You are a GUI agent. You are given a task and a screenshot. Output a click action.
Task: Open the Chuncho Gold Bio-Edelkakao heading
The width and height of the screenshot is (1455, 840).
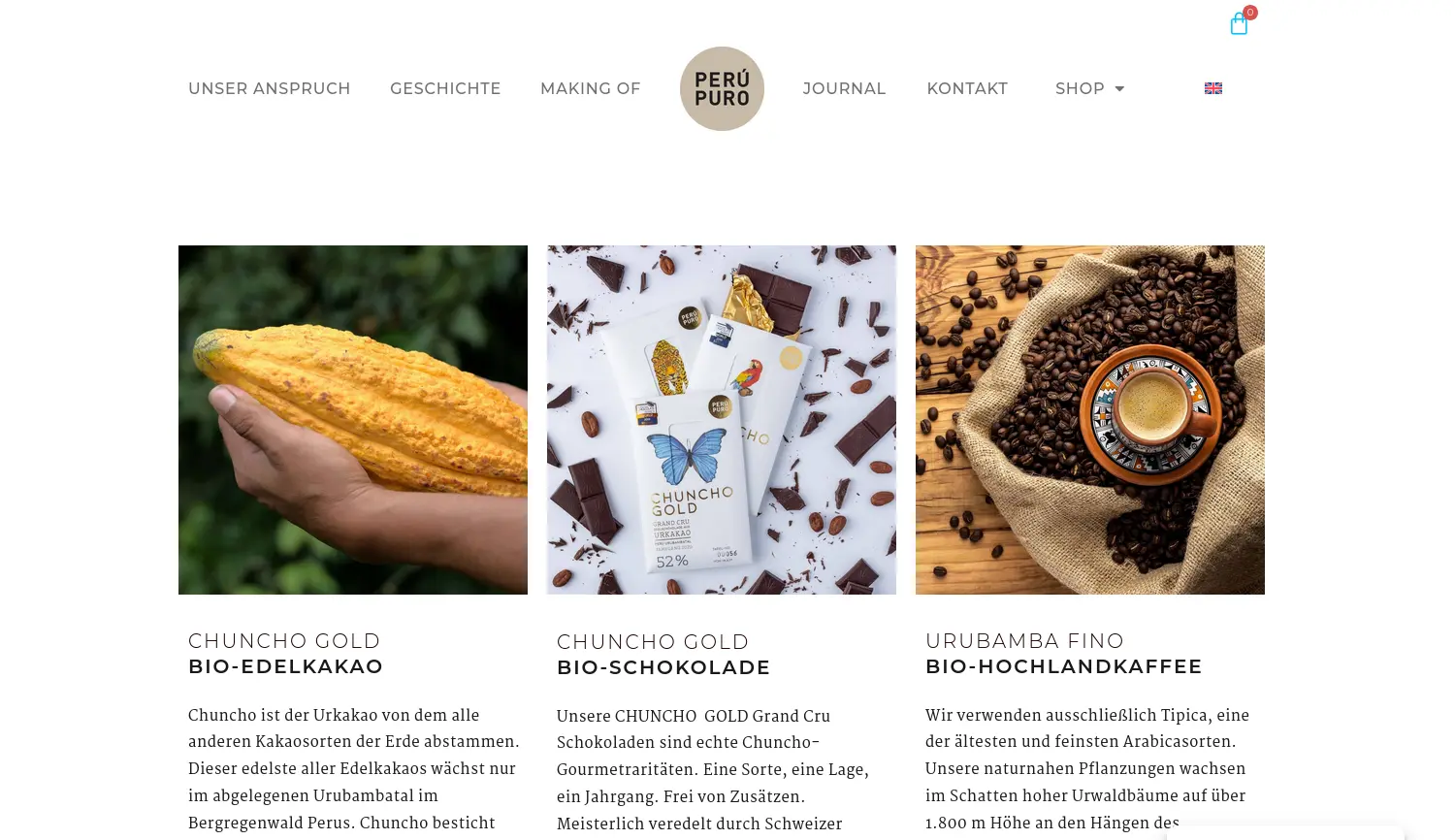(x=286, y=654)
